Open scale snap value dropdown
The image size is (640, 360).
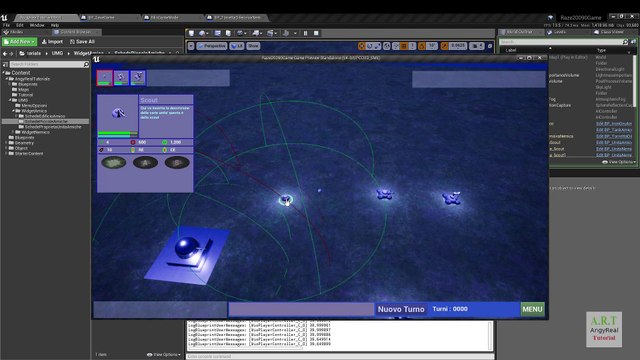click(458, 46)
